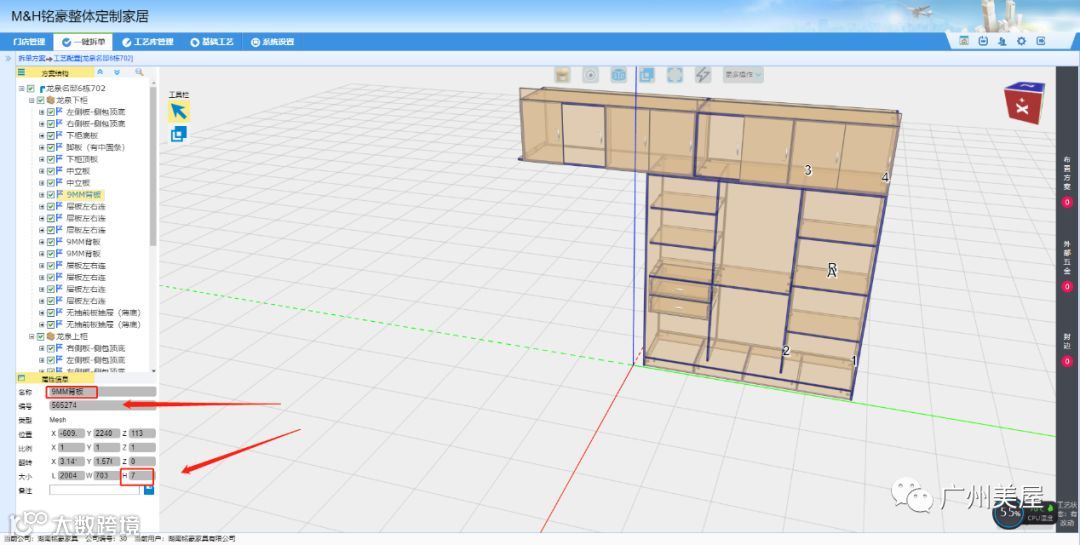Select the 一键拆单 tab
The image size is (1080, 545).
pos(84,42)
